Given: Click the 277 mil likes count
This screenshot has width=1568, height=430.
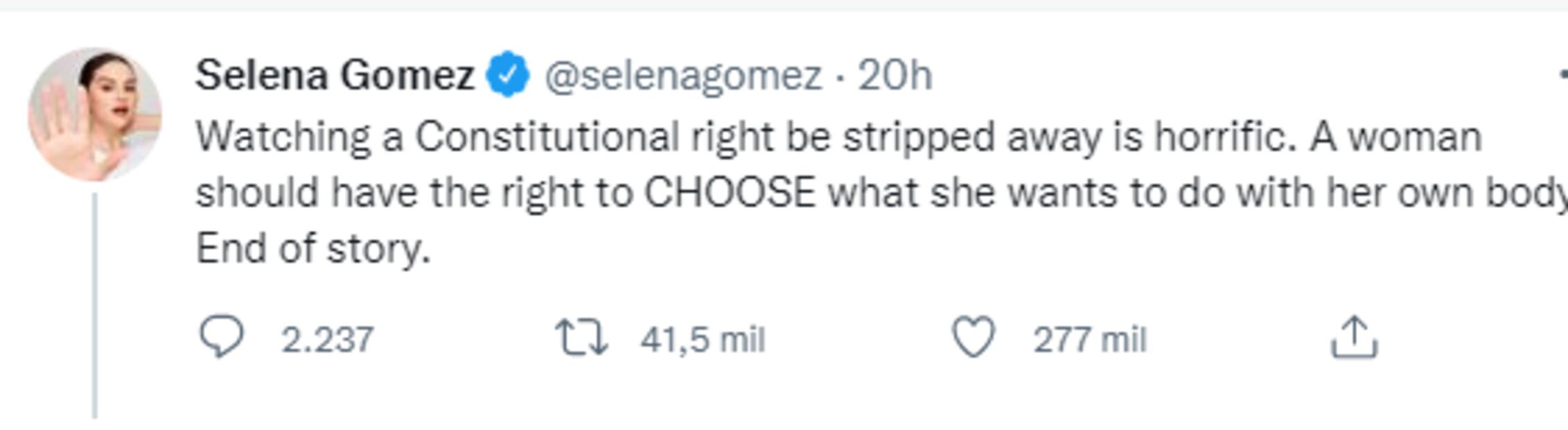Looking at the screenshot, I should tap(1089, 340).
